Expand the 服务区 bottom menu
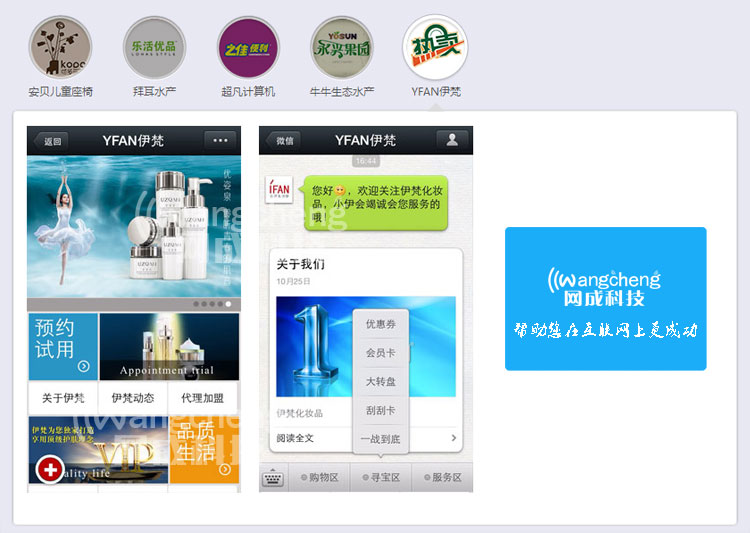 tap(441, 478)
